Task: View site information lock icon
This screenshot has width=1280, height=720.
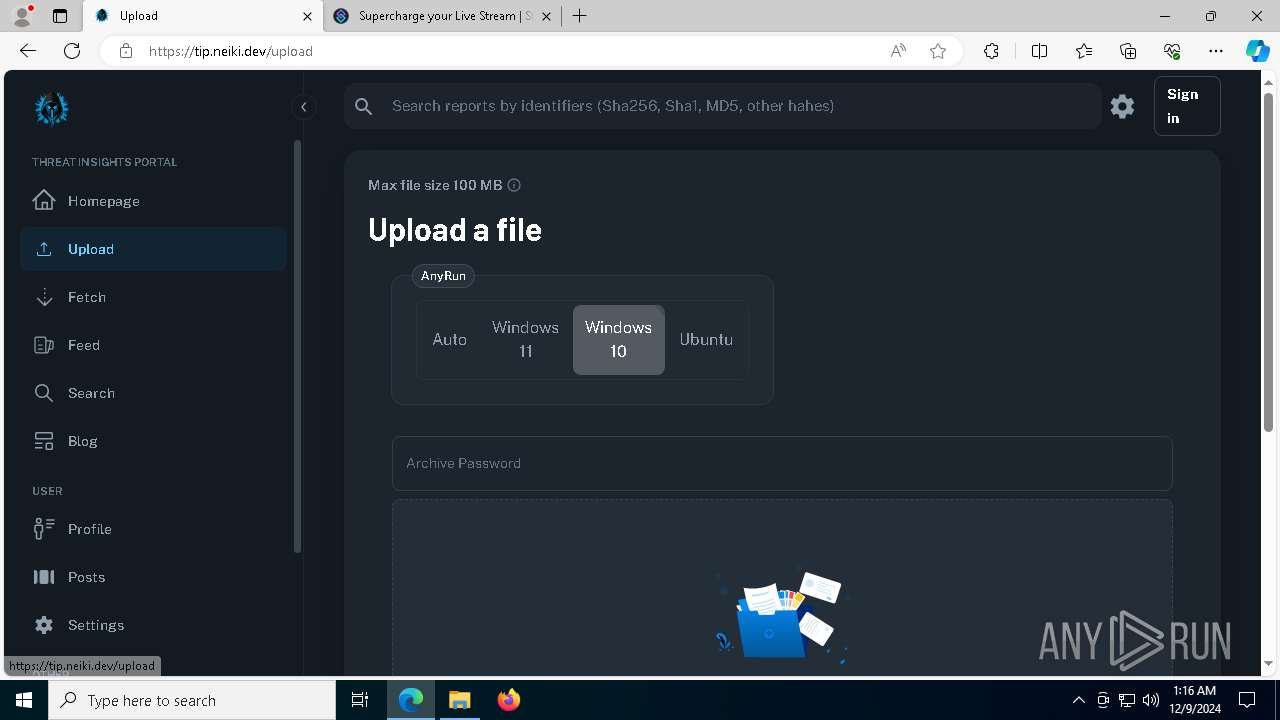Action: 126,51
